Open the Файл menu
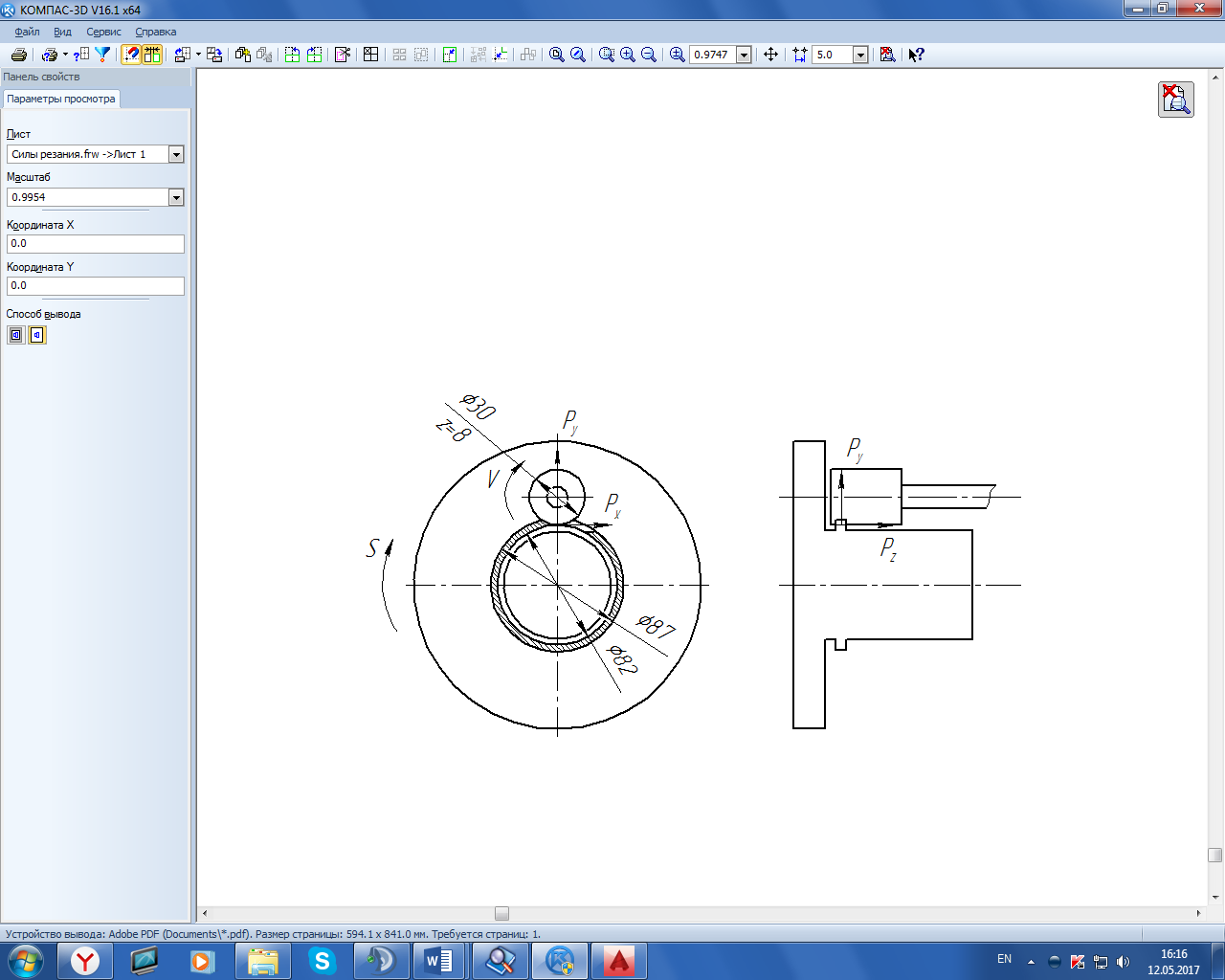 click(x=27, y=32)
